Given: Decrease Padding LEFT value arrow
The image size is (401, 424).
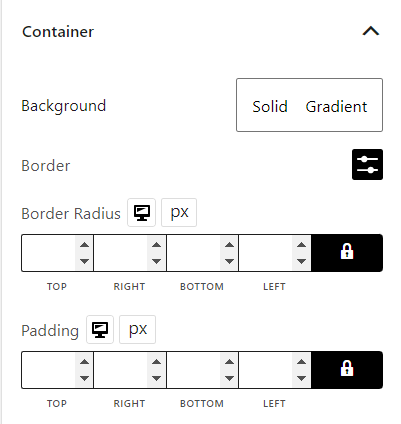Looking at the screenshot, I should (301, 378).
